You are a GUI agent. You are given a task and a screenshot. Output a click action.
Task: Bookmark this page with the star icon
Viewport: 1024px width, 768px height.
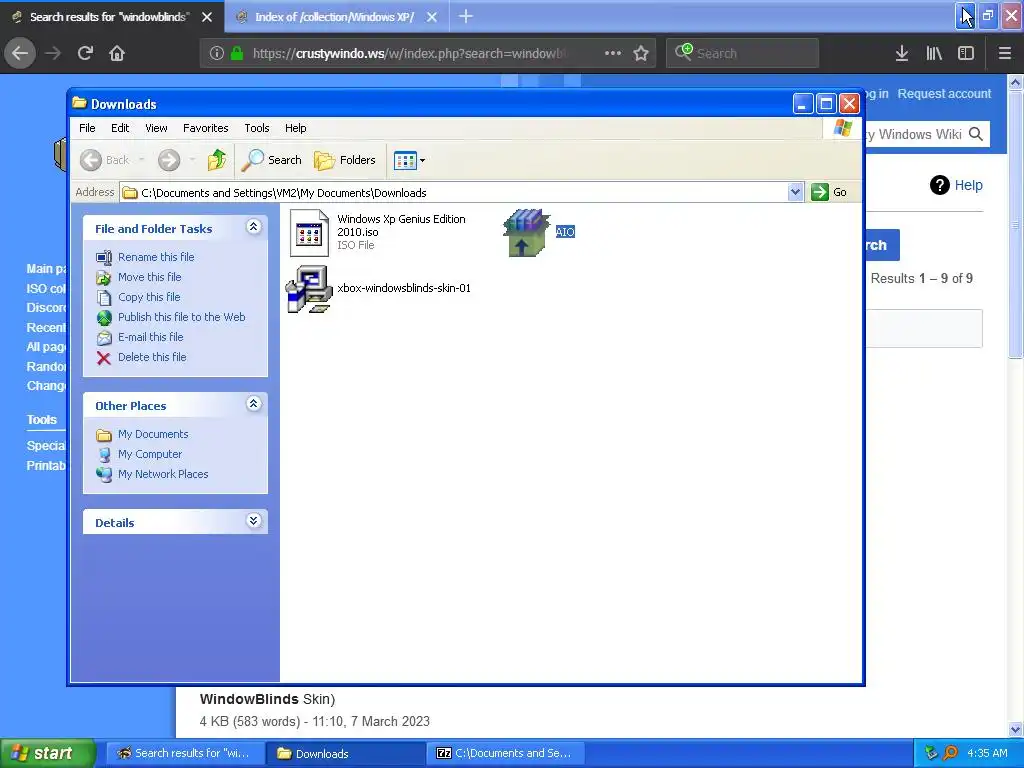pyautogui.click(x=641, y=54)
